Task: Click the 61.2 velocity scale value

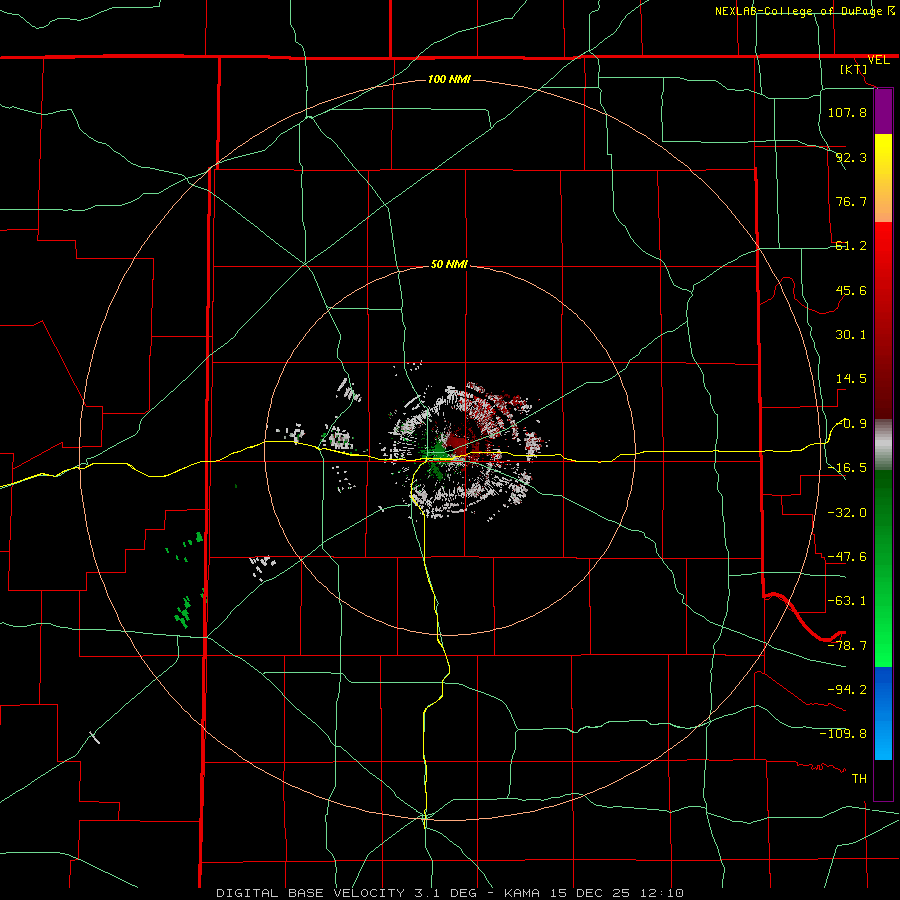Action: pyautogui.click(x=851, y=246)
